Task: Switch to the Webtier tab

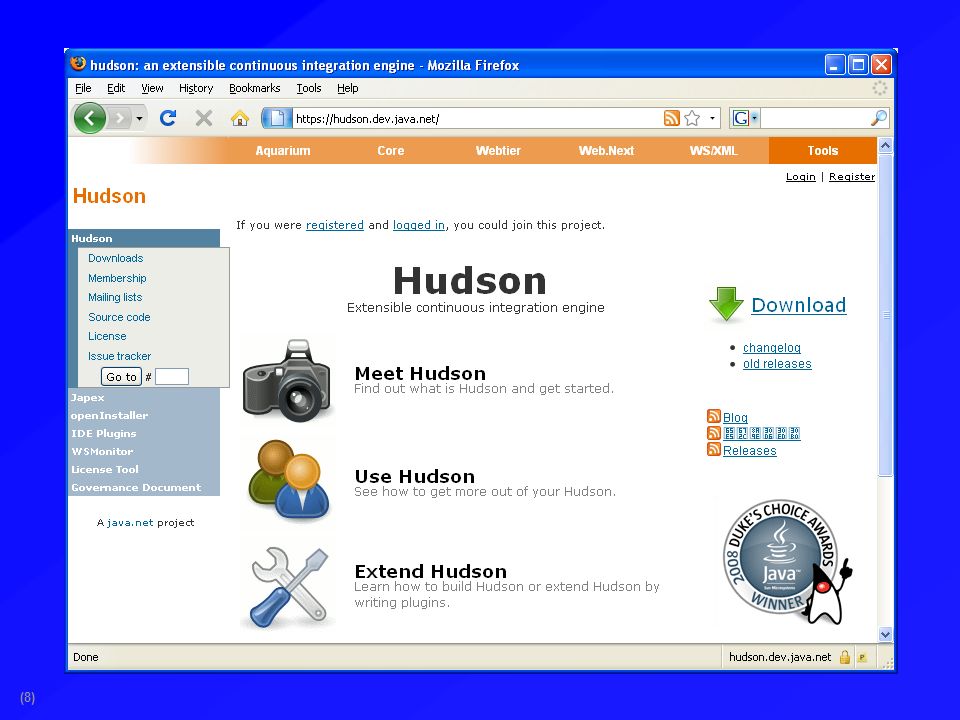Action: 498,151
